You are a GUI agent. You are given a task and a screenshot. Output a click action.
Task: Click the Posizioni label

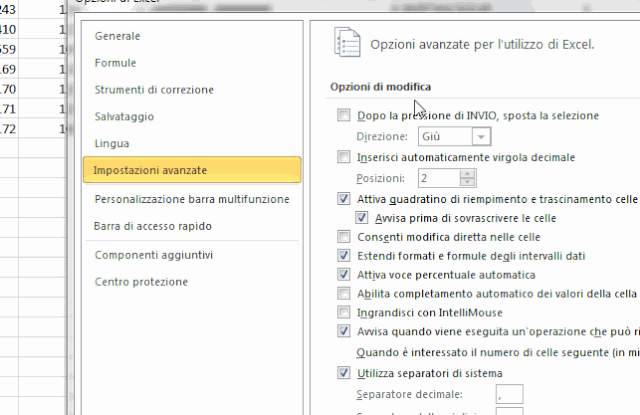pyautogui.click(x=380, y=178)
